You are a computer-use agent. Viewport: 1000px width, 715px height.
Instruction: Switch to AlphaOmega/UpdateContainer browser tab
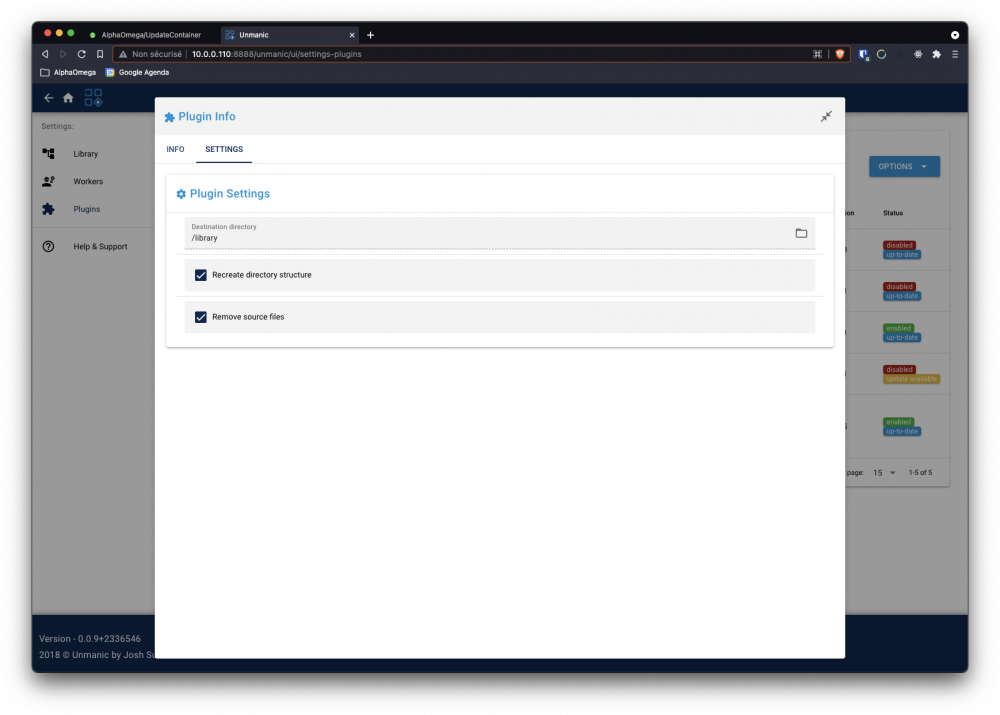pyautogui.click(x=151, y=35)
